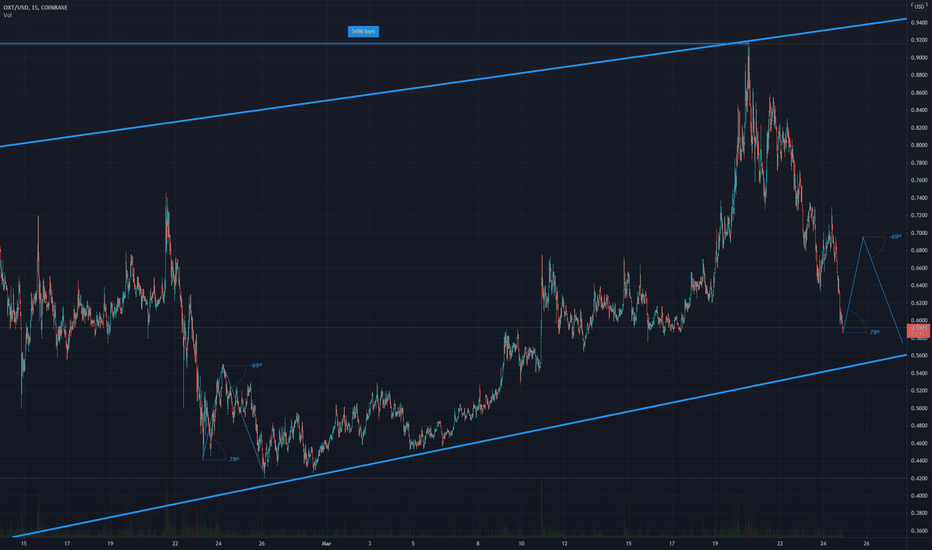Image resolution: width=932 pixels, height=550 pixels.
Task: Click the 0.6600 price axis label
Action: 919,268
